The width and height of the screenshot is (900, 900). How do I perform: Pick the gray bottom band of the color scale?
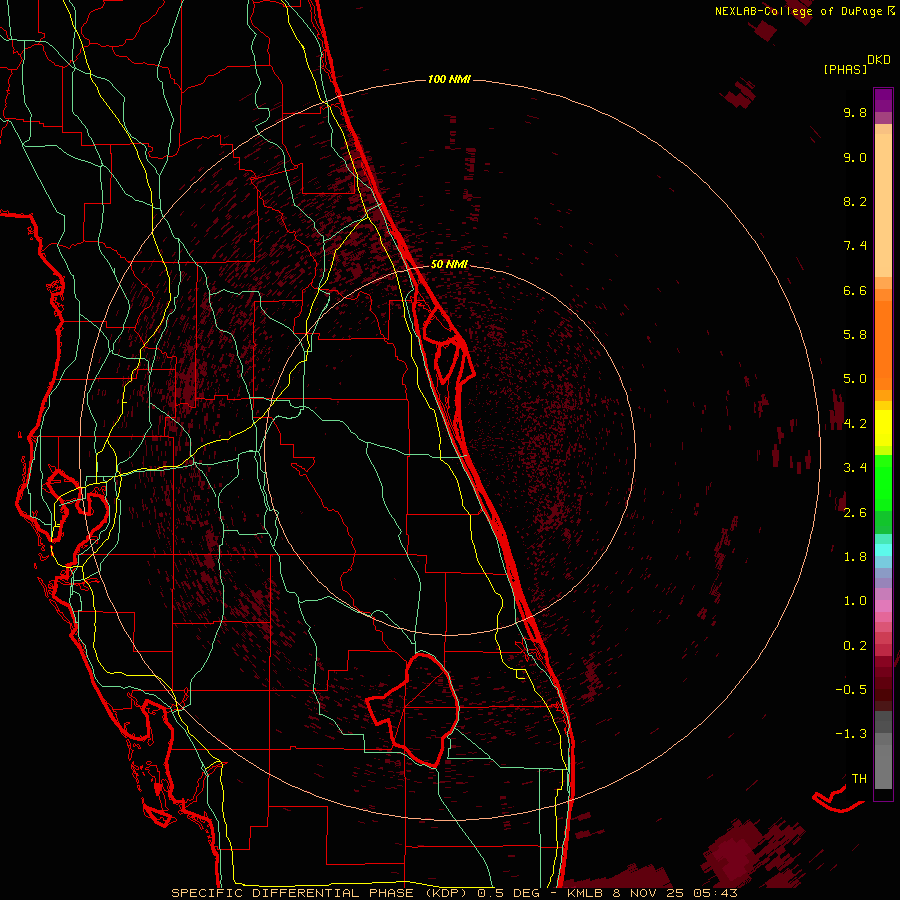click(x=883, y=766)
